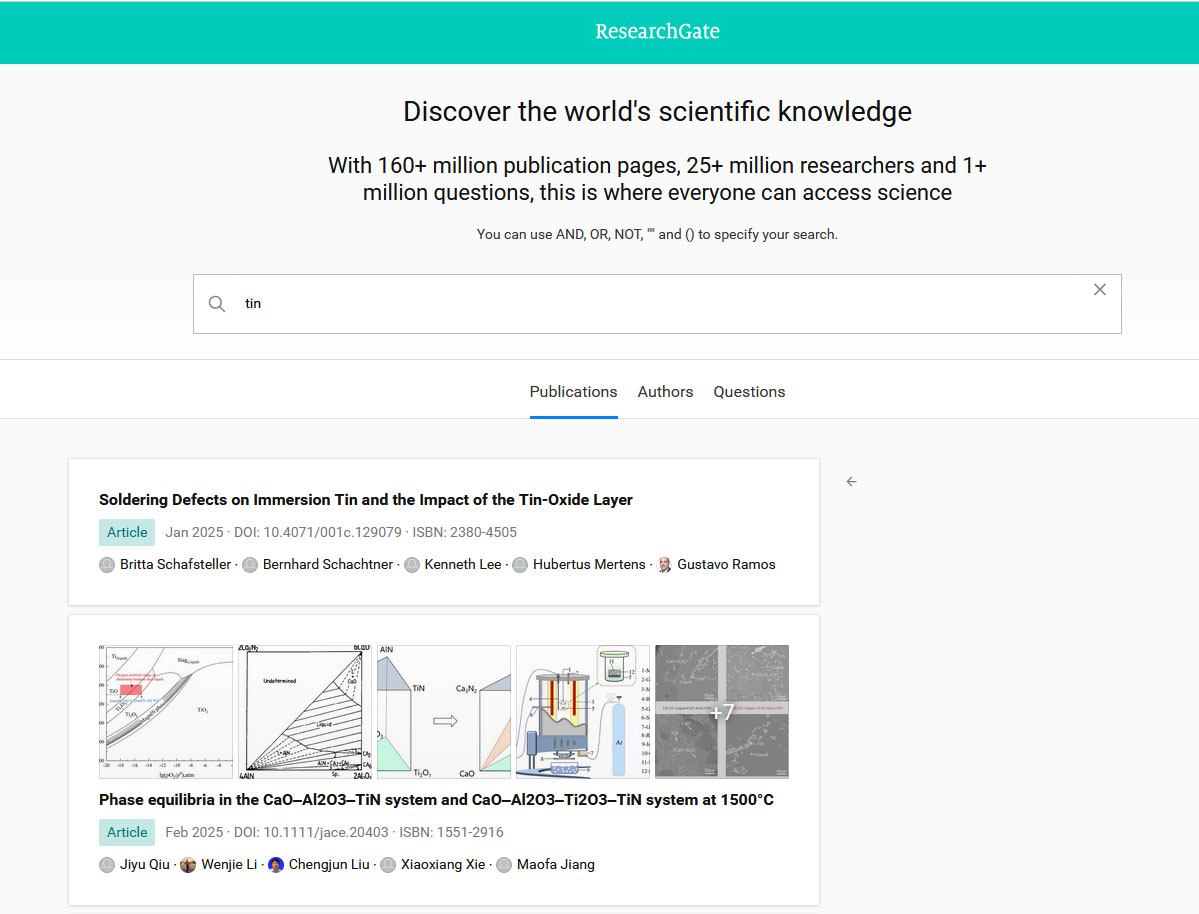Open the AlN-TiN-CaO prism diagram thumbnail
The image size is (1199, 914).
click(x=444, y=712)
